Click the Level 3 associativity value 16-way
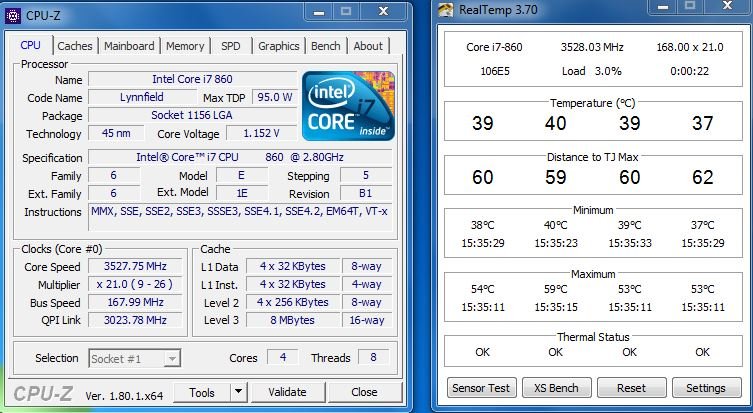The image size is (753, 413). point(367,320)
